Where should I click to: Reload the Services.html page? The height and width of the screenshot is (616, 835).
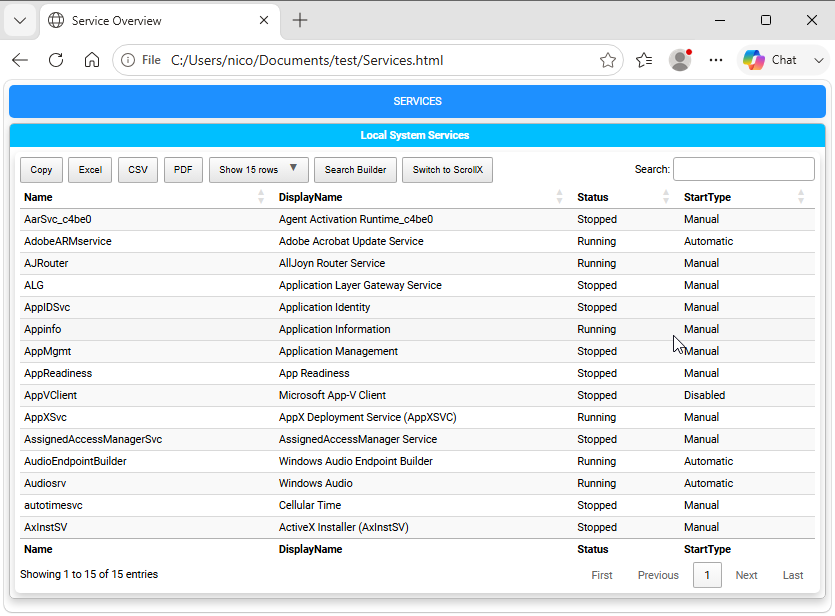[56, 60]
